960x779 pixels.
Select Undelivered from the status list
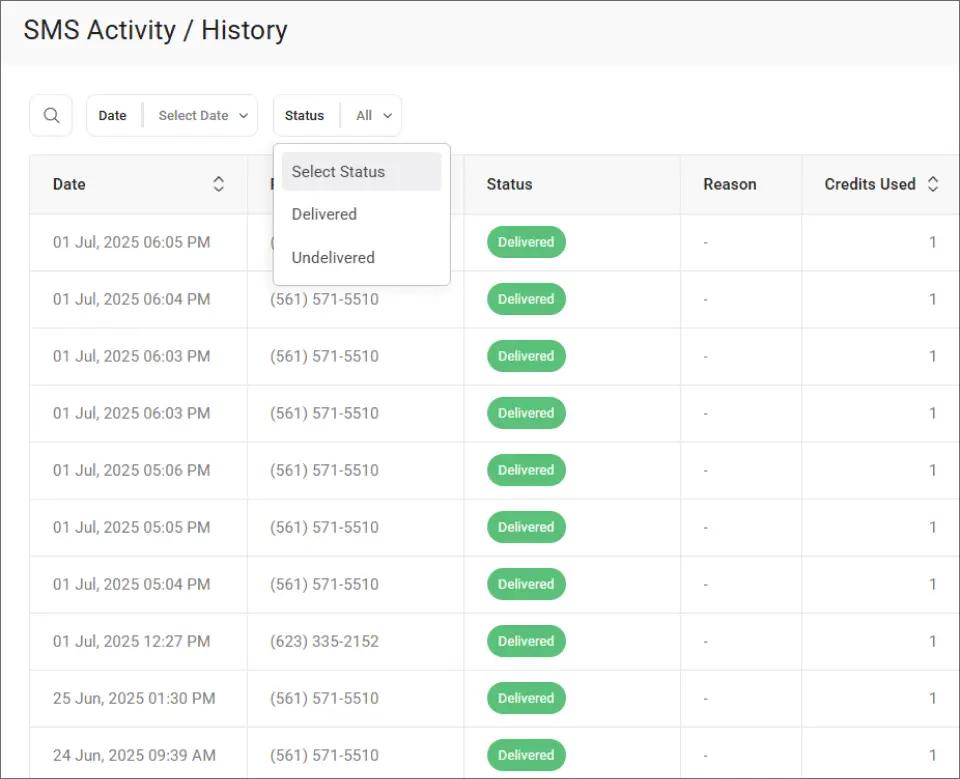coord(333,257)
